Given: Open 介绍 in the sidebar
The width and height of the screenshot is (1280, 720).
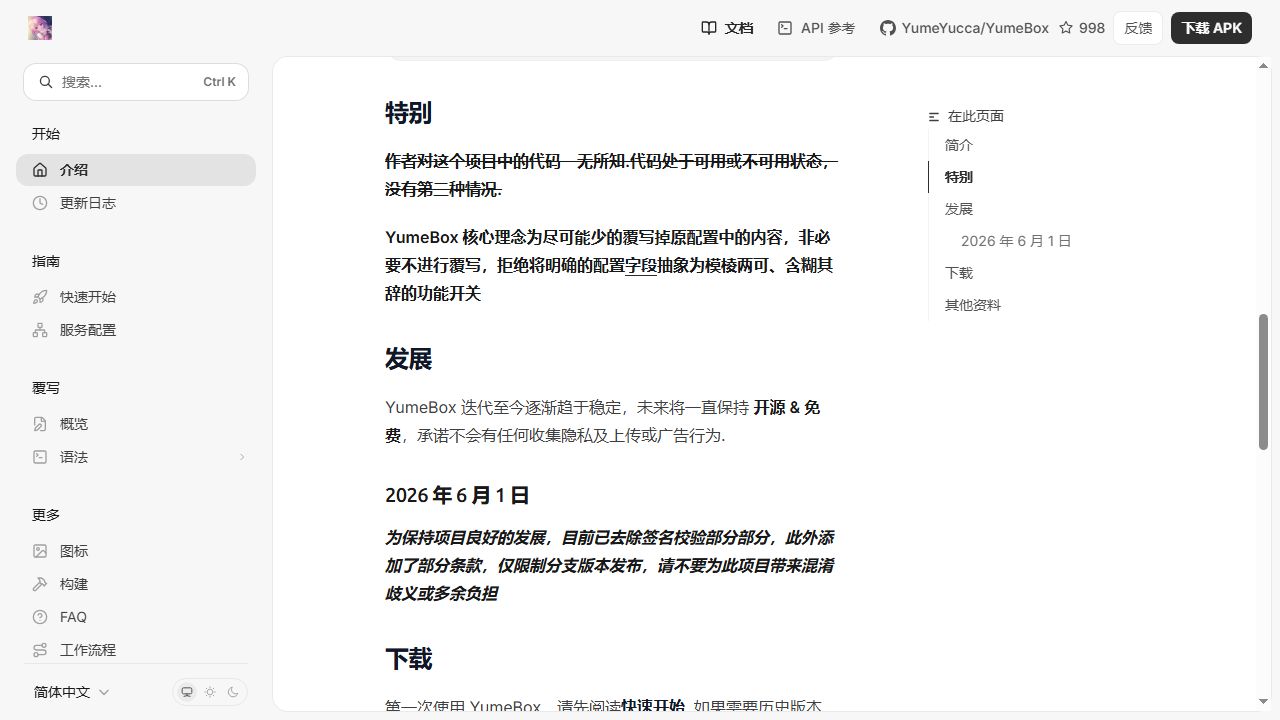Looking at the screenshot, I should pyautogui.click(x=136, y=170).
